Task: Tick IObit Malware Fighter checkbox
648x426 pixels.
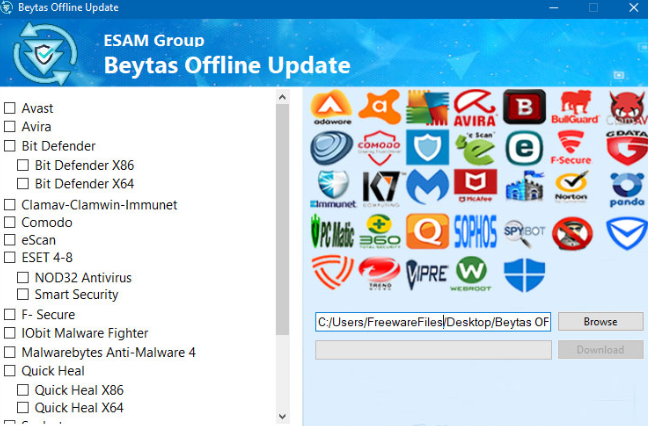Action: [x=10, y=333]
